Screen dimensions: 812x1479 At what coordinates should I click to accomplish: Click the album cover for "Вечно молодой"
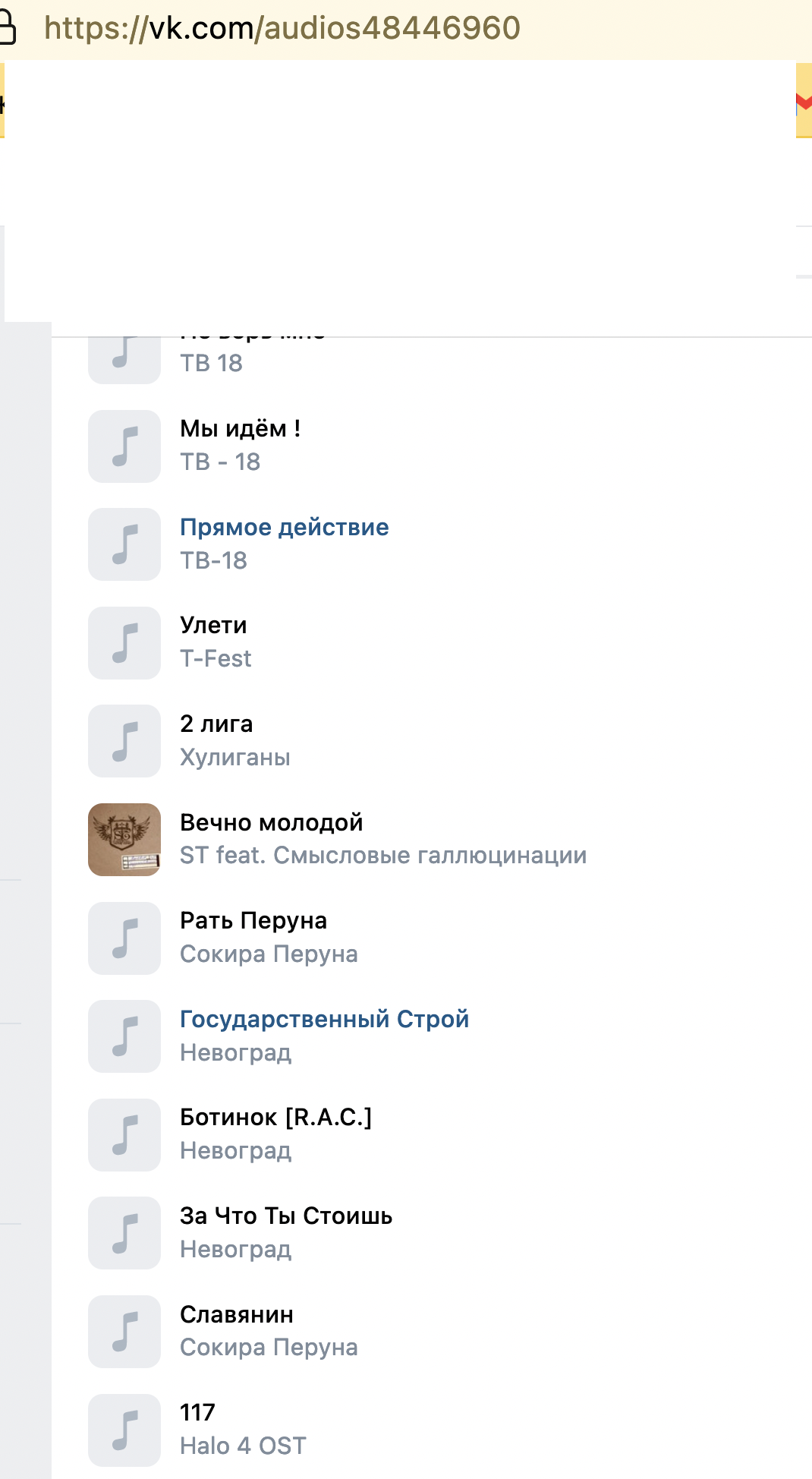click(x=124, y=840)
